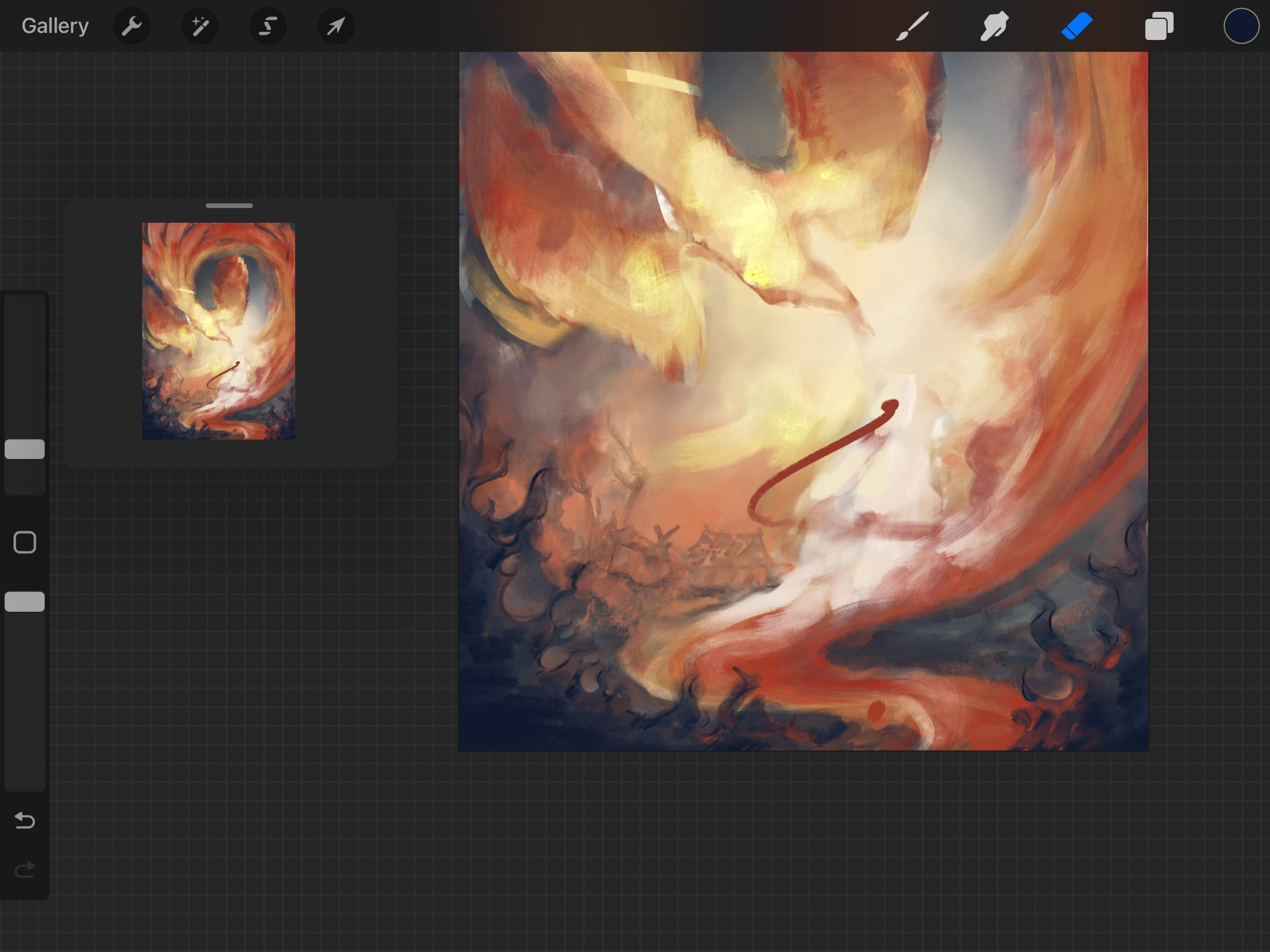Click the brush size slider handle
This screenshot has width=1270, height=952.
point(25,449)
